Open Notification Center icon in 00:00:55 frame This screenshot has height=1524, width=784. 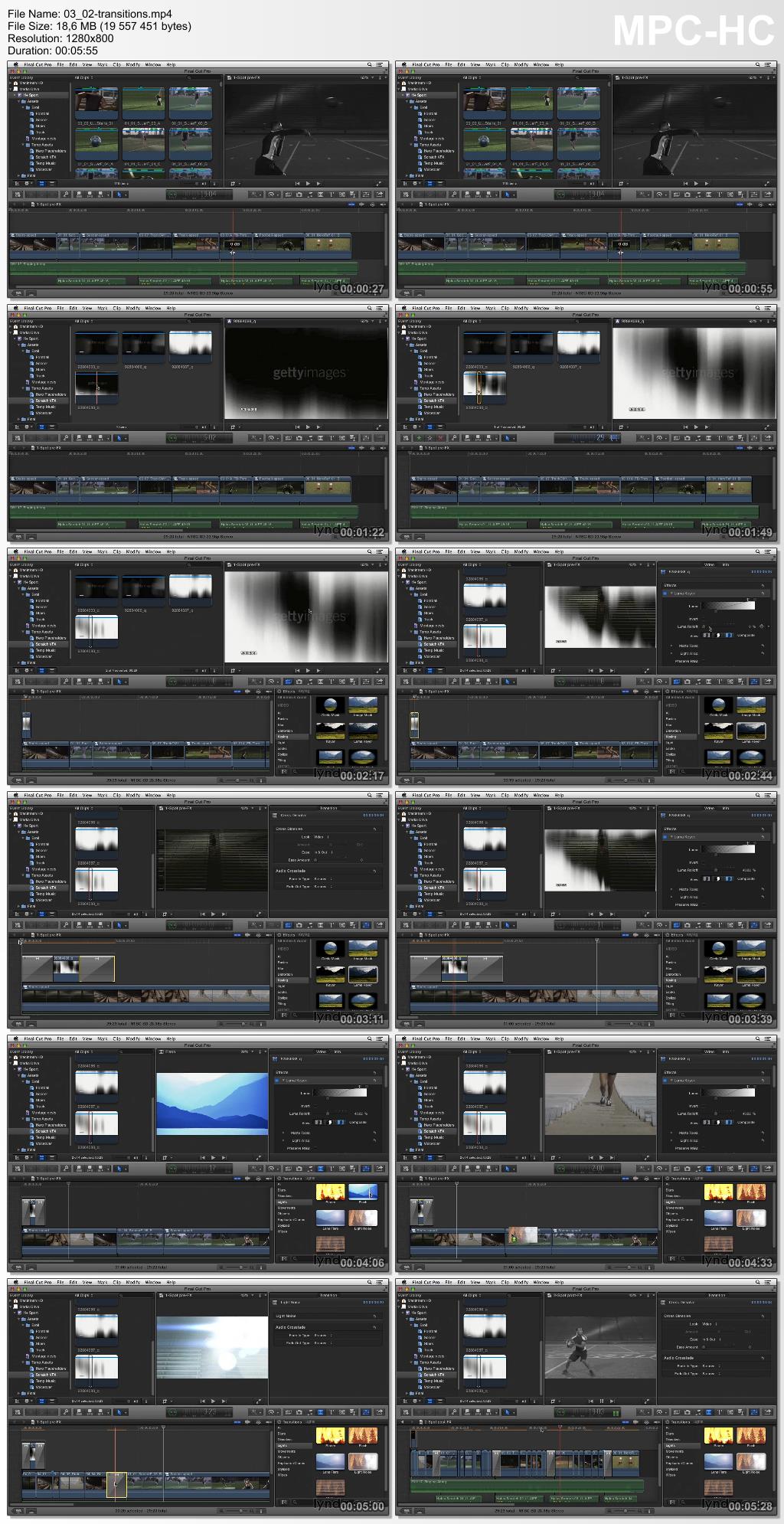point(768,64)
